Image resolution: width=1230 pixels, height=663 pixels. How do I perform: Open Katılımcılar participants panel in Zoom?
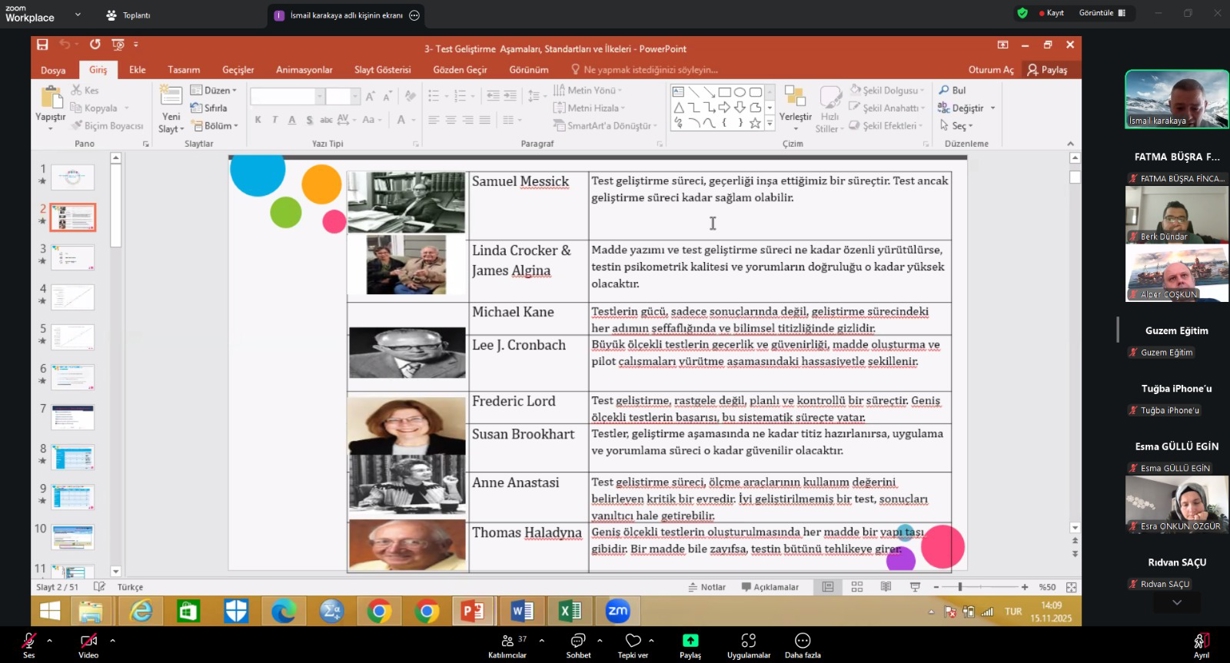click(x=507, y=641)
